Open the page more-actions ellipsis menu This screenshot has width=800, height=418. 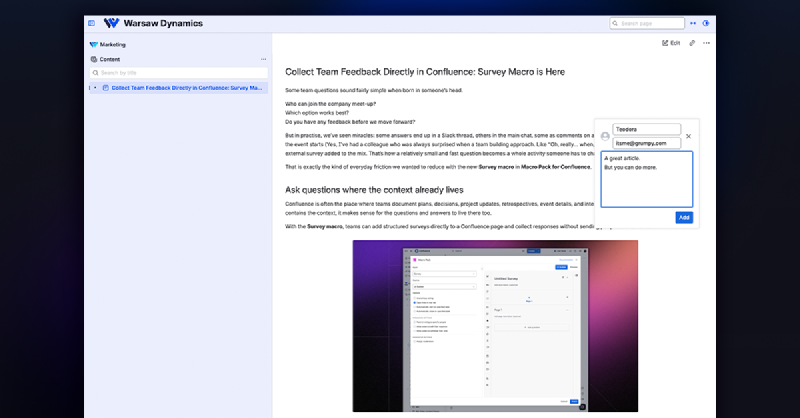tap(706, 43)
